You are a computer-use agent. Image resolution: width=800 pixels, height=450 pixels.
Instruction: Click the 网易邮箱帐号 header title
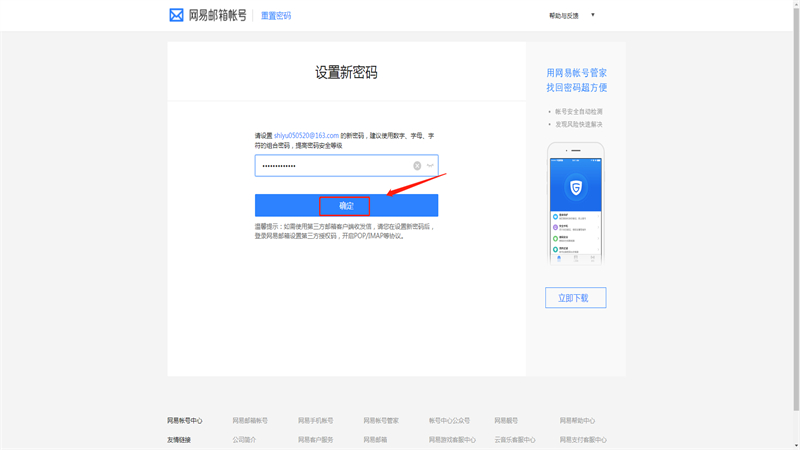[x=217, y=15]
